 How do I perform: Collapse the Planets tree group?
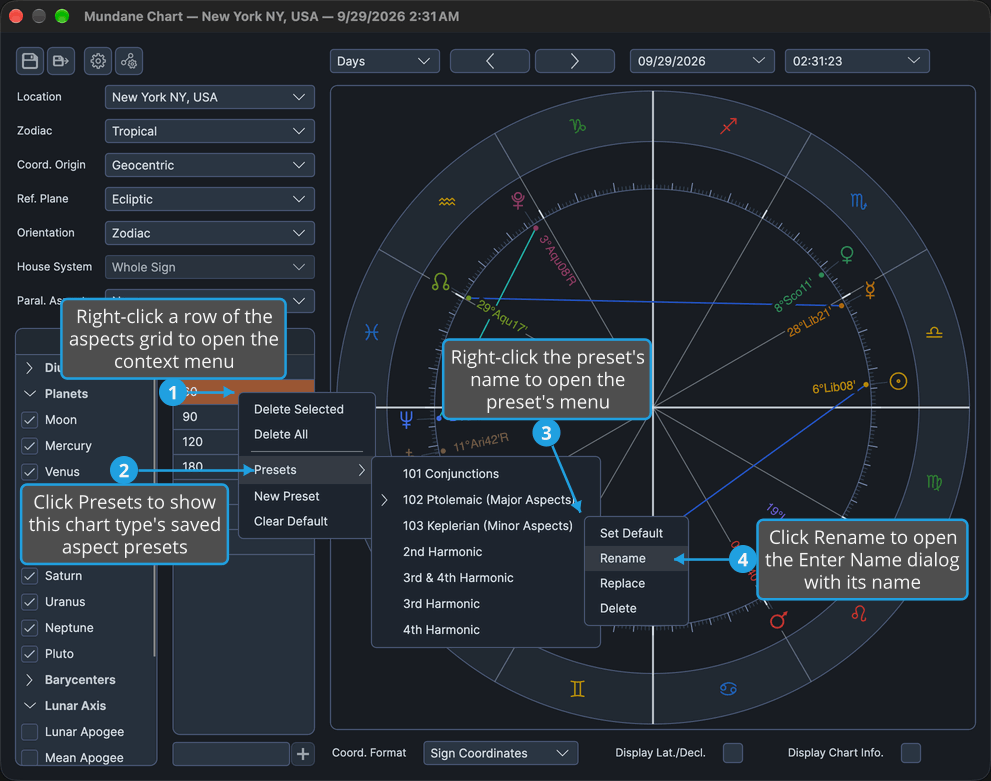[29, 394]
